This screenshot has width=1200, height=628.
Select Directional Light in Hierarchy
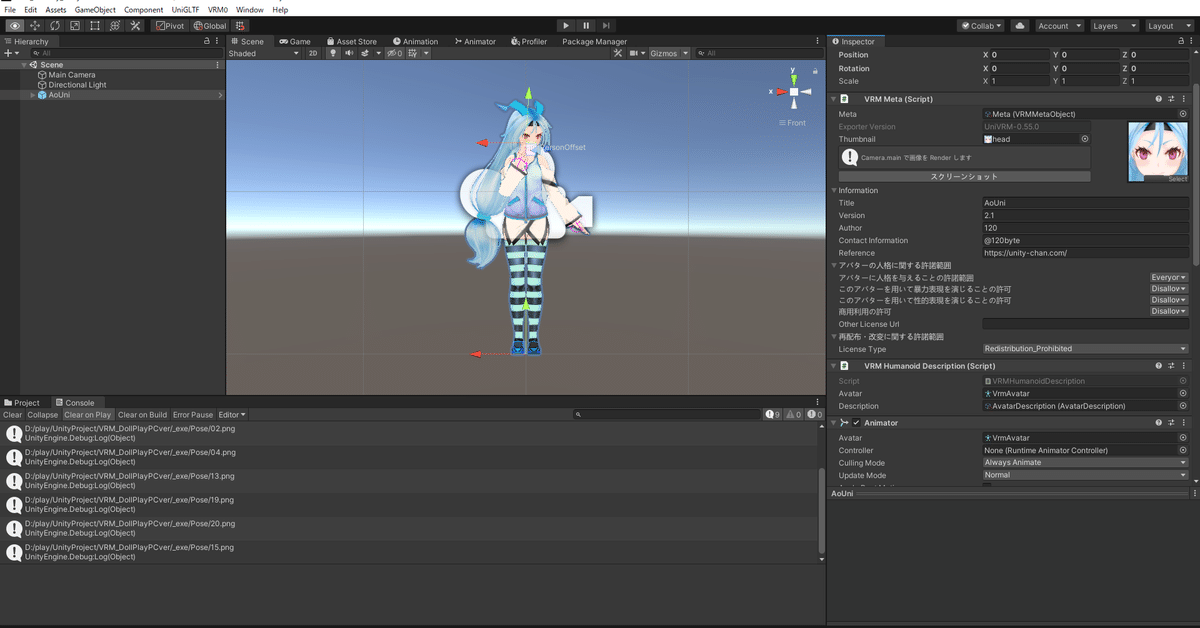click(x=77, y=85)
